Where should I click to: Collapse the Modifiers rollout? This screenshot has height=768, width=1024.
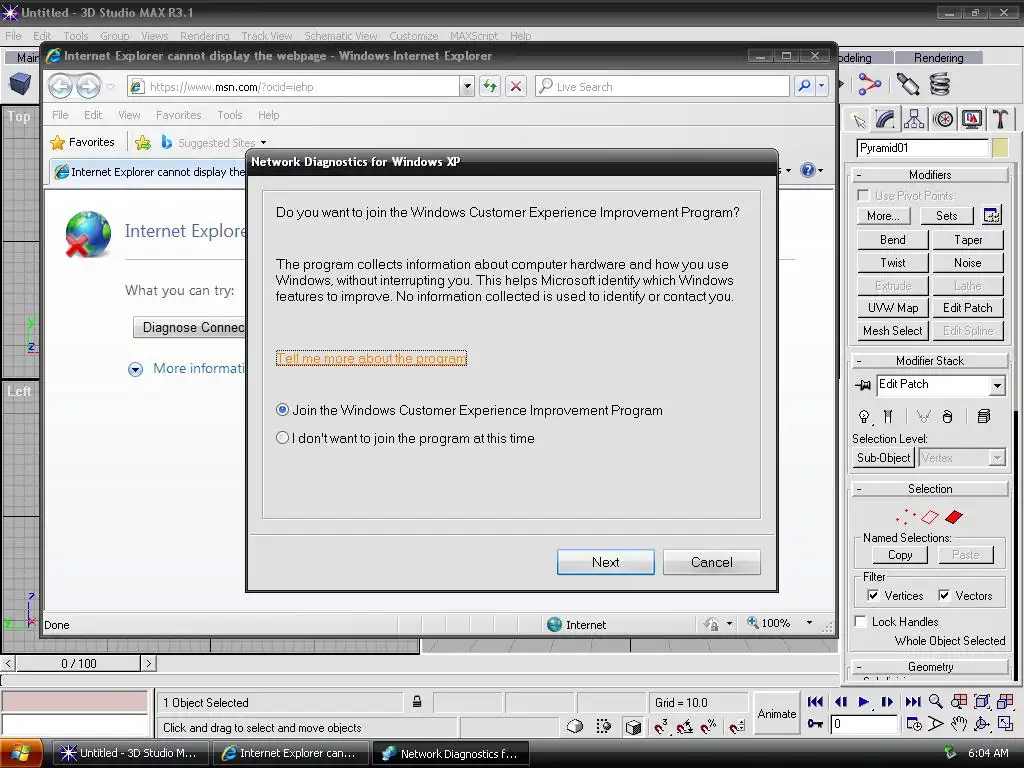coord(929,175)
